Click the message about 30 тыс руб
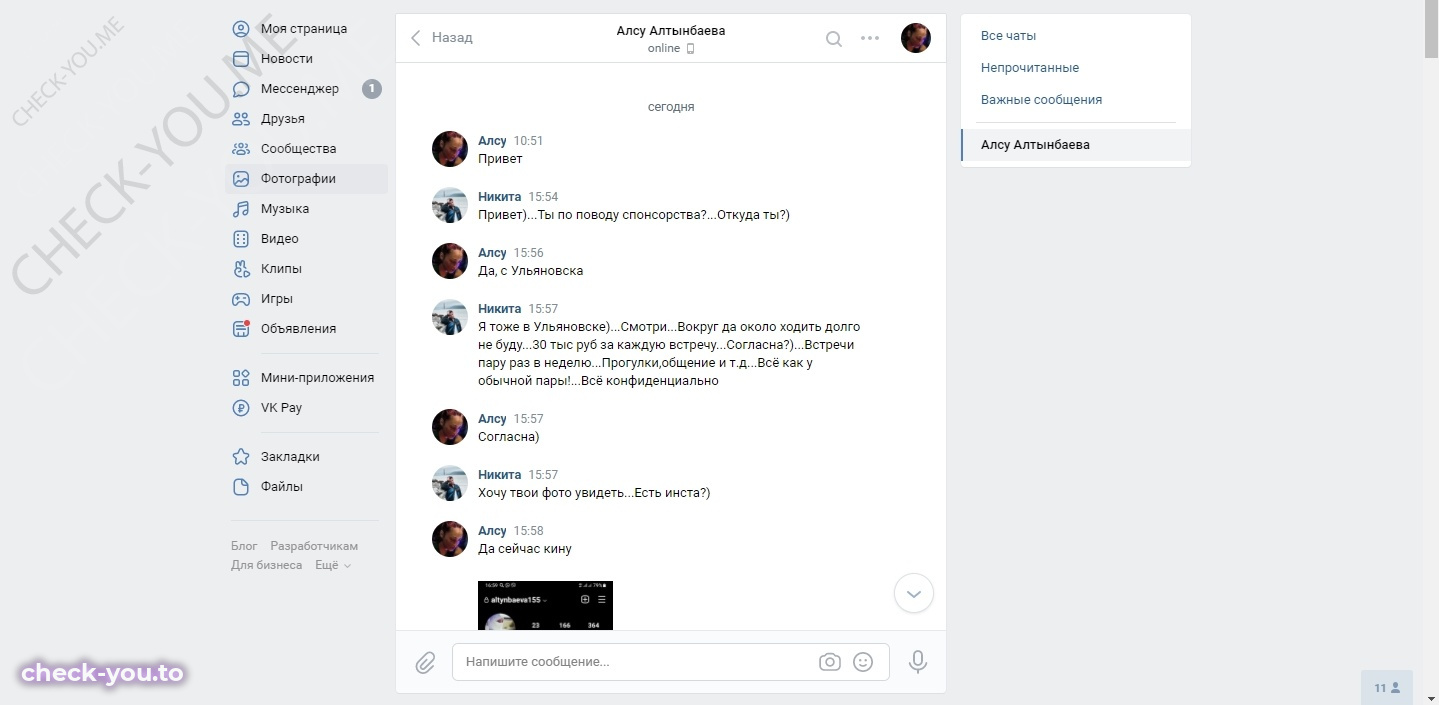Screen dimensions: 1439x705 [x=669, y=354]
